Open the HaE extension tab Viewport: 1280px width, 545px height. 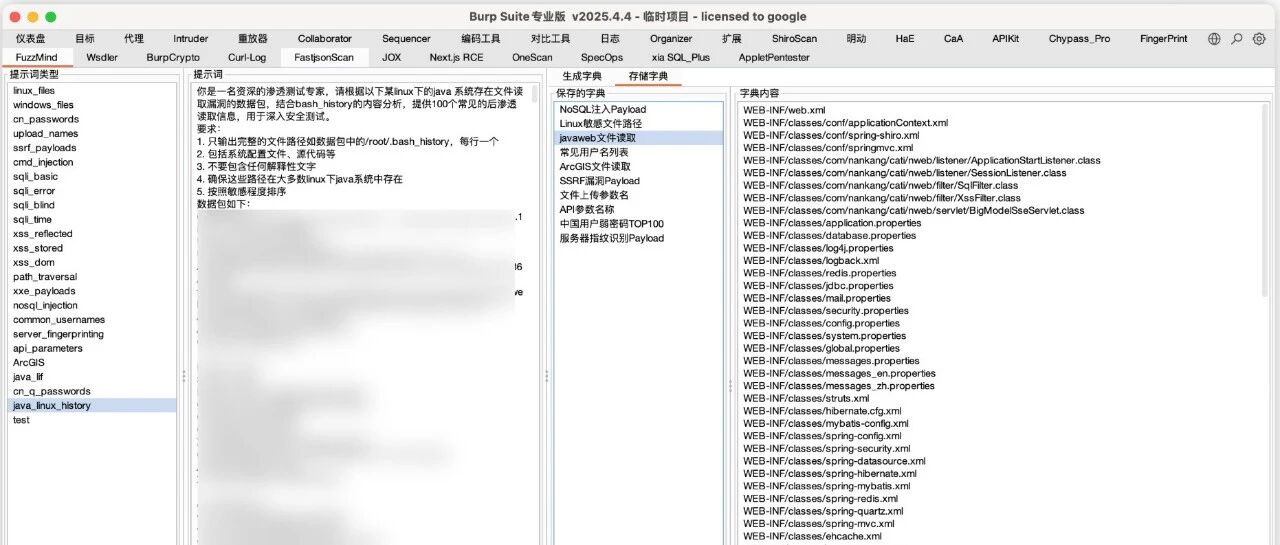pos(905,38)
